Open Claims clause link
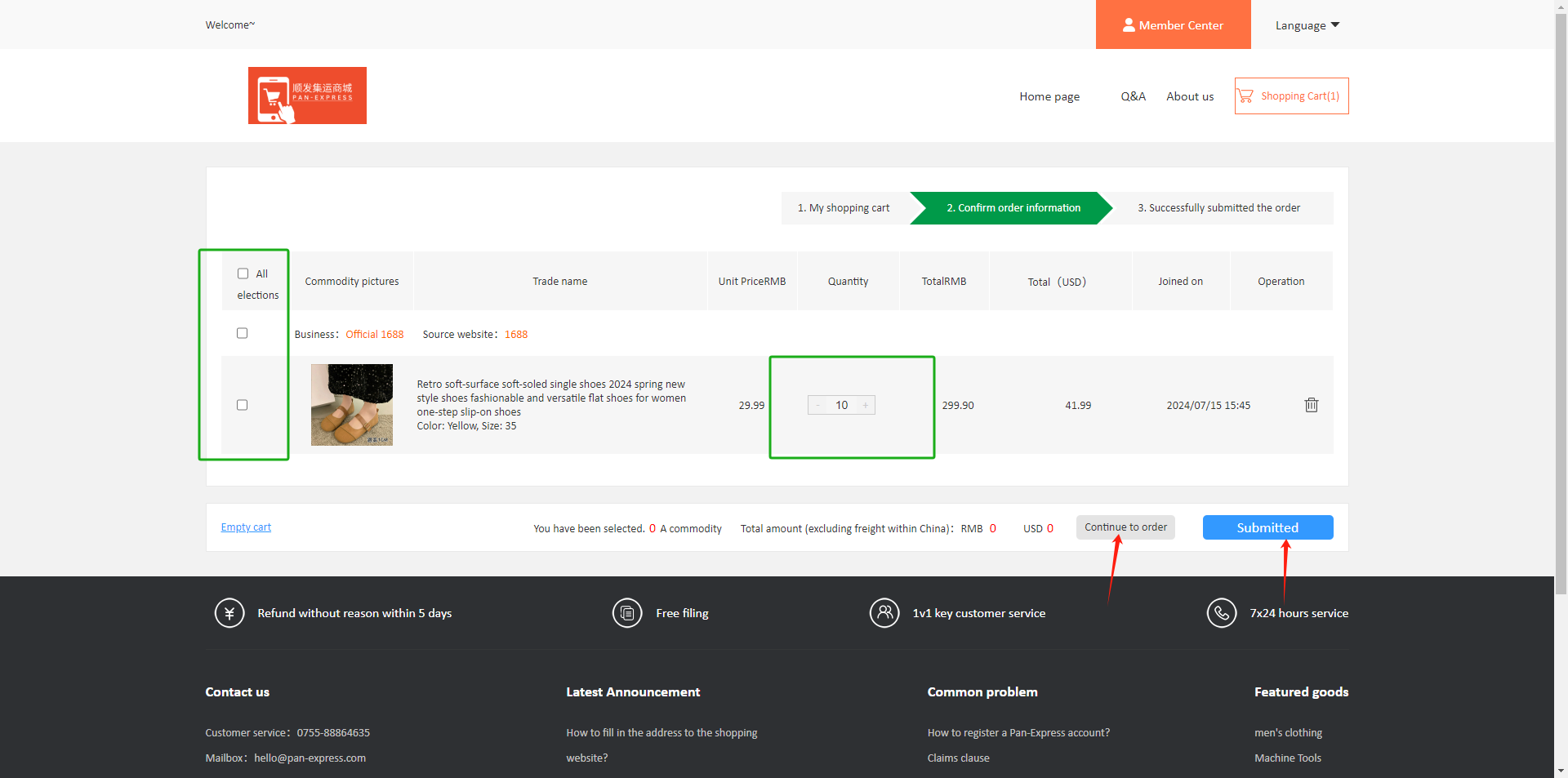 [958, 758]
